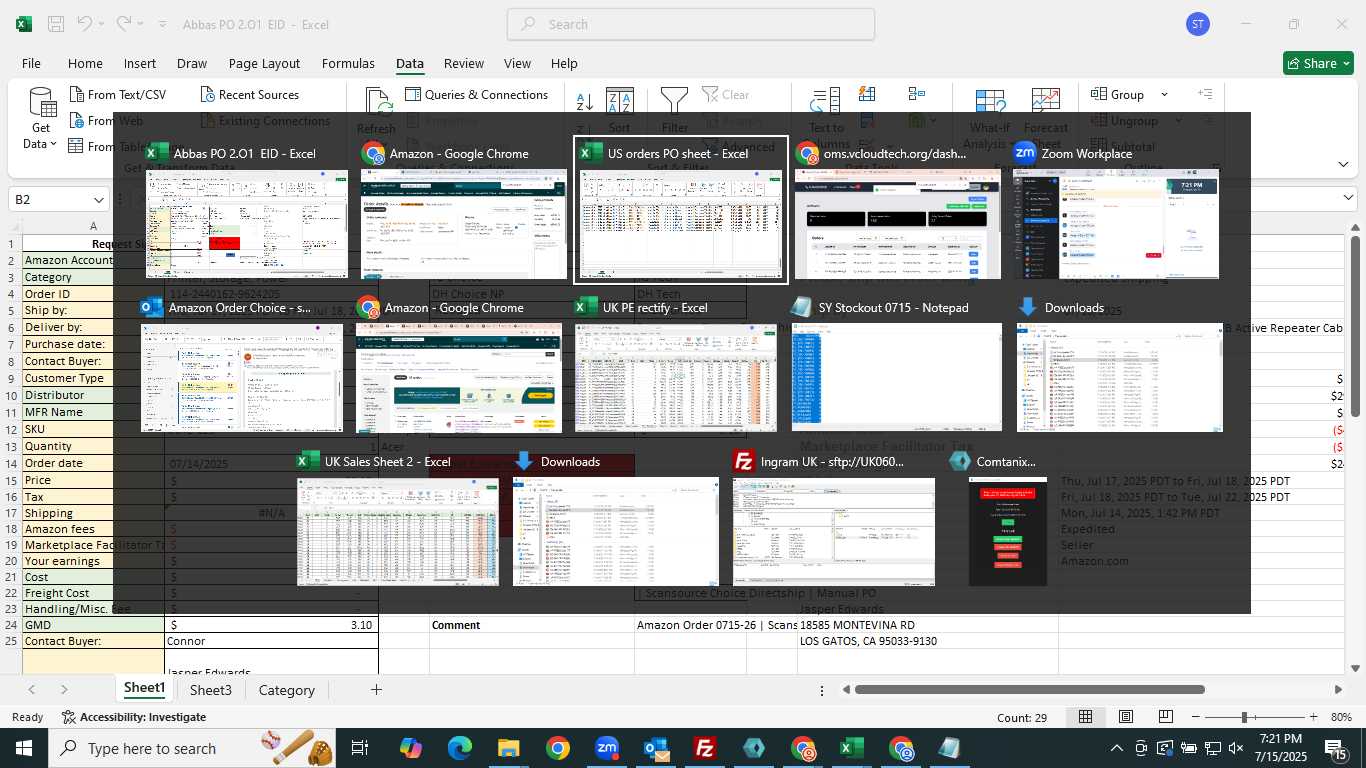Click the green Share button
The width and height of the screenshot is (1366, 768).
(x=1318, y=63)
